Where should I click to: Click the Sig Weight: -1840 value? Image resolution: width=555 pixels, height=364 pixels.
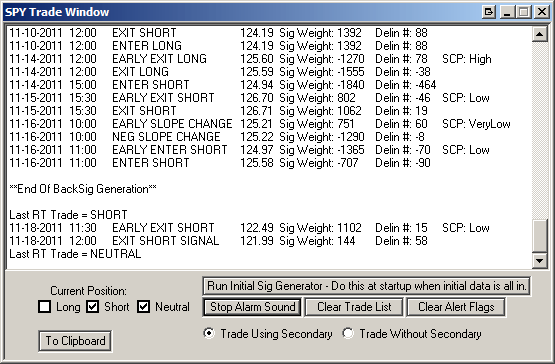[322, 85]
